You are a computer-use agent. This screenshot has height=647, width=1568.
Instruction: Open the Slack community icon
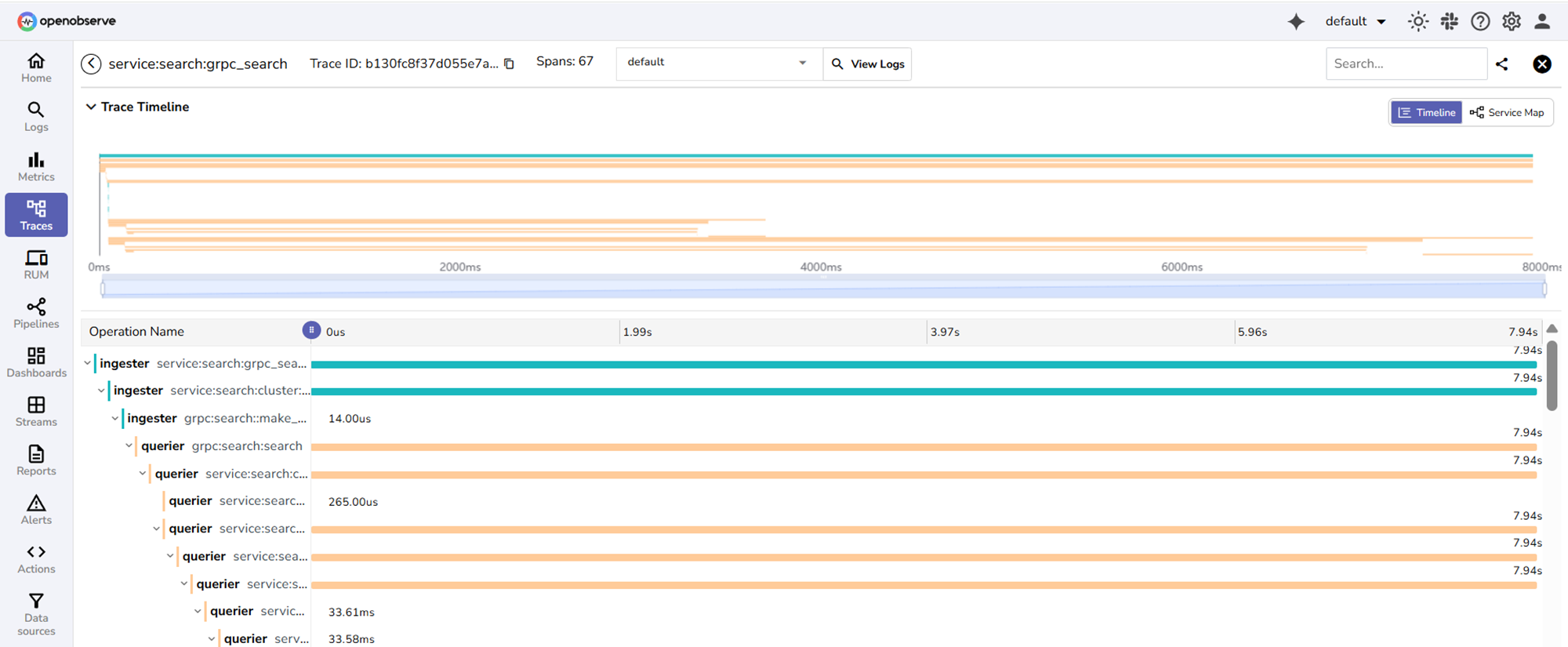1449,22
